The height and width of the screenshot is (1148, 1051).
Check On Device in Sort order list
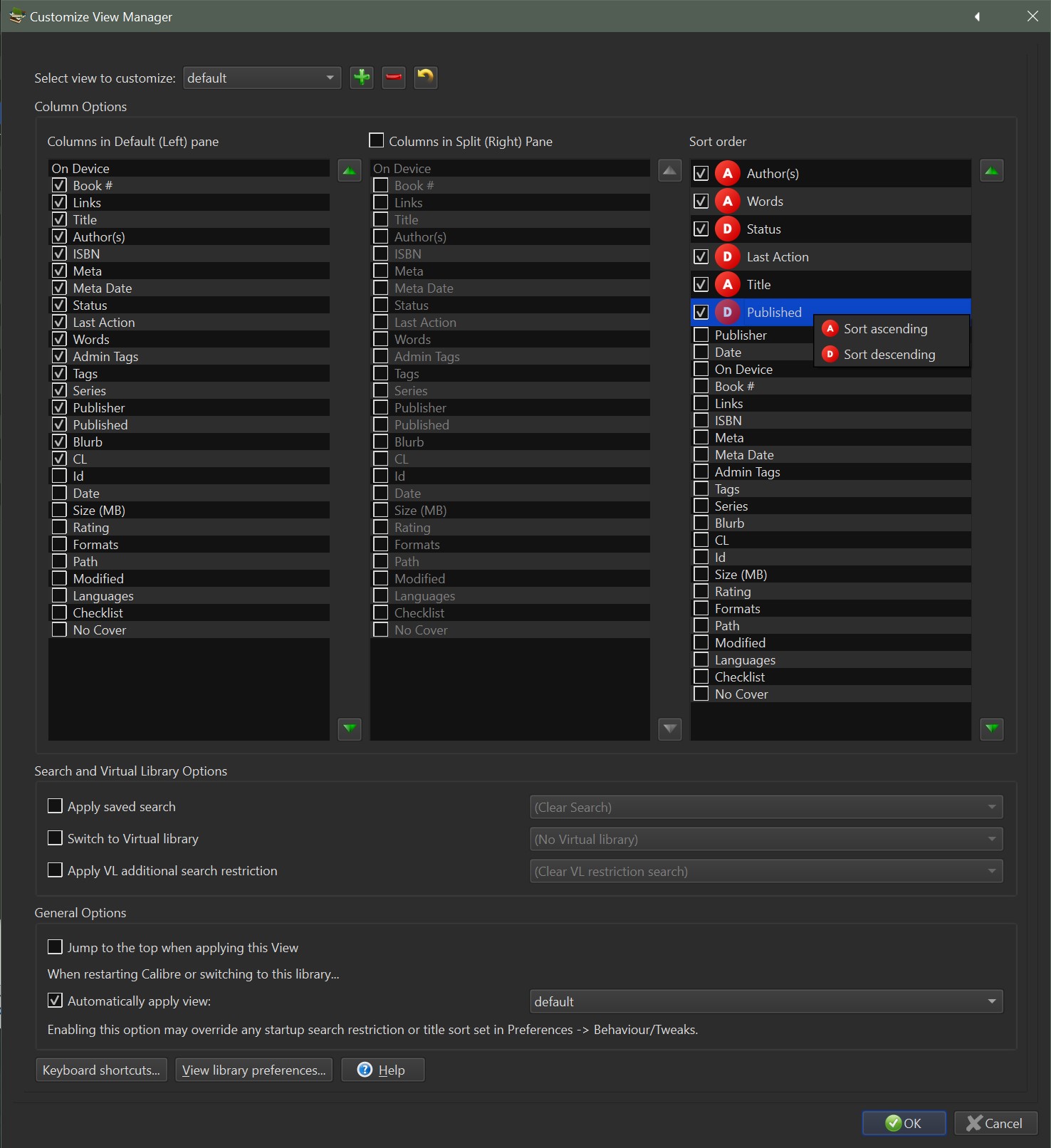pos(701,369)
